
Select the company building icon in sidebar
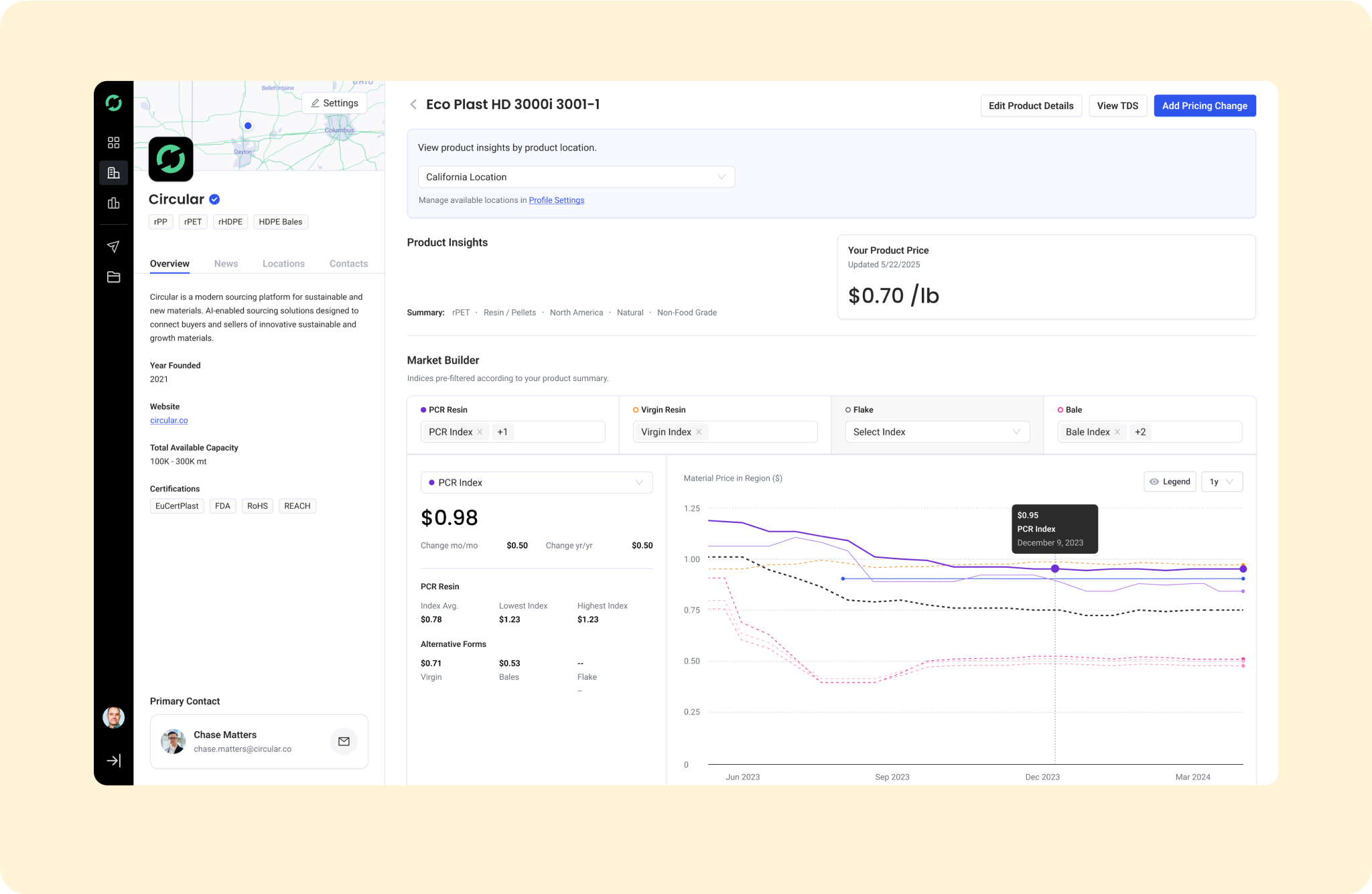tap(113, 173)
